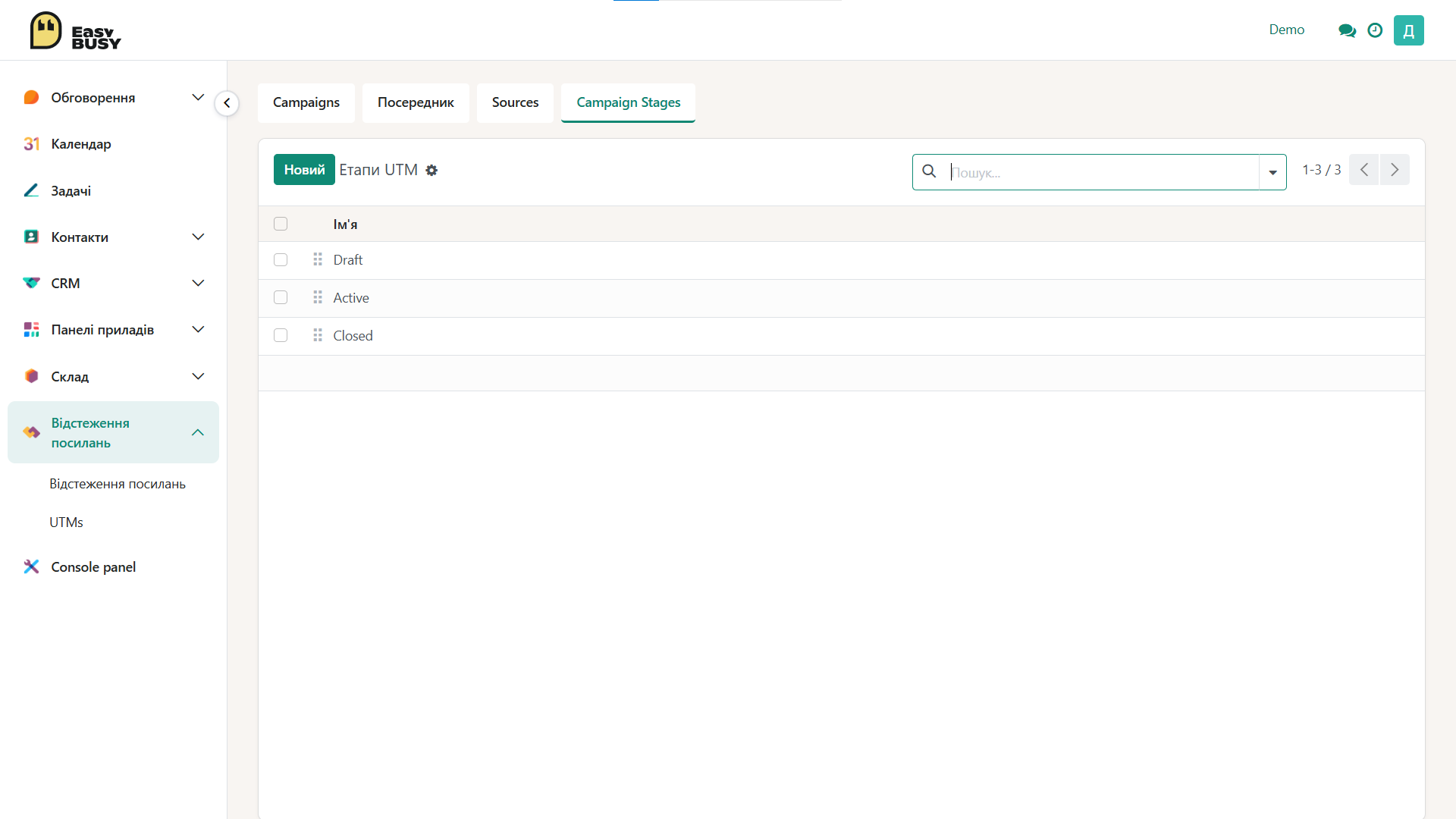Viewport: 1456px width, 819px height.
Task: Check the Closed row checkbox
Action: click(x=281, y=335)
